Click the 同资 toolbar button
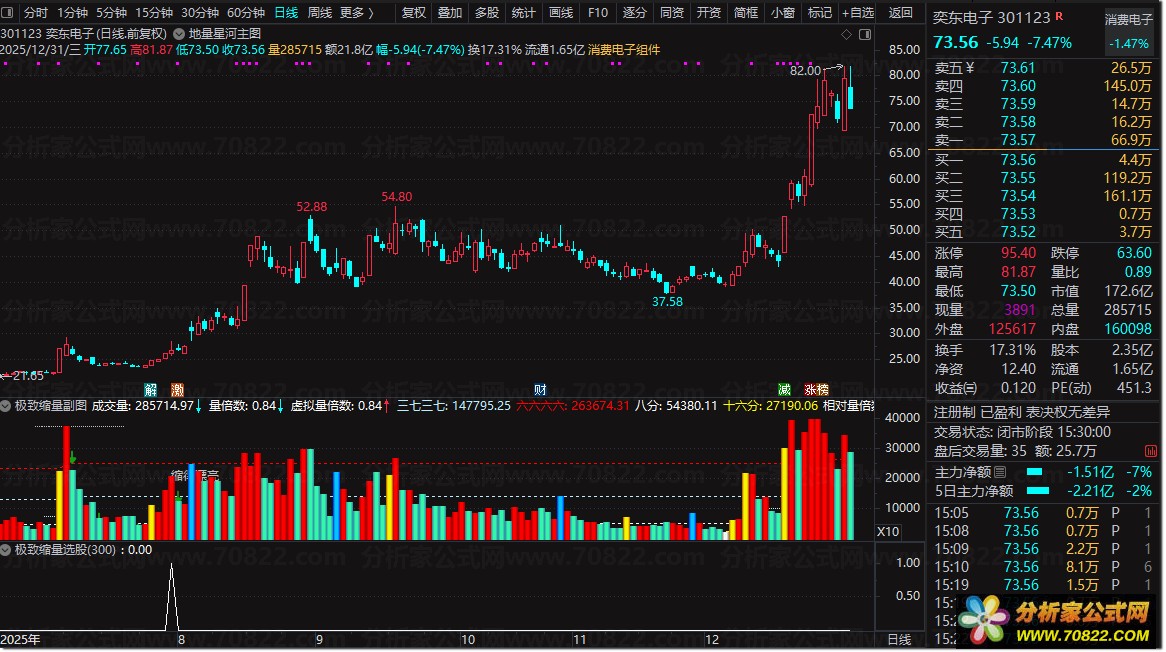The height and width of the screenshot is (652, 1166). pos(671,13)
